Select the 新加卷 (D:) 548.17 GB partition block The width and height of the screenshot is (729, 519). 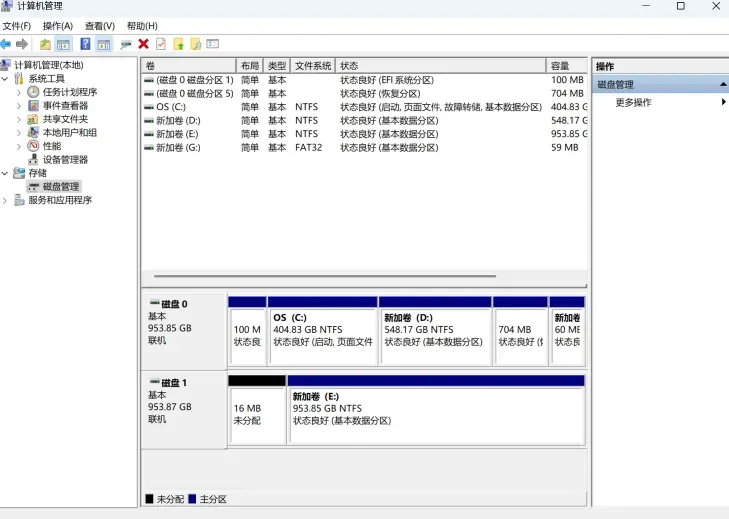(435, 331)
